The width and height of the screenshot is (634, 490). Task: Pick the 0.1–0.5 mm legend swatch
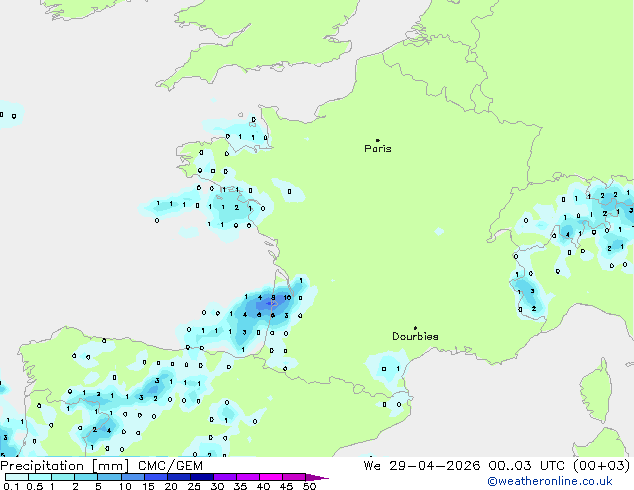click(17, 477)
